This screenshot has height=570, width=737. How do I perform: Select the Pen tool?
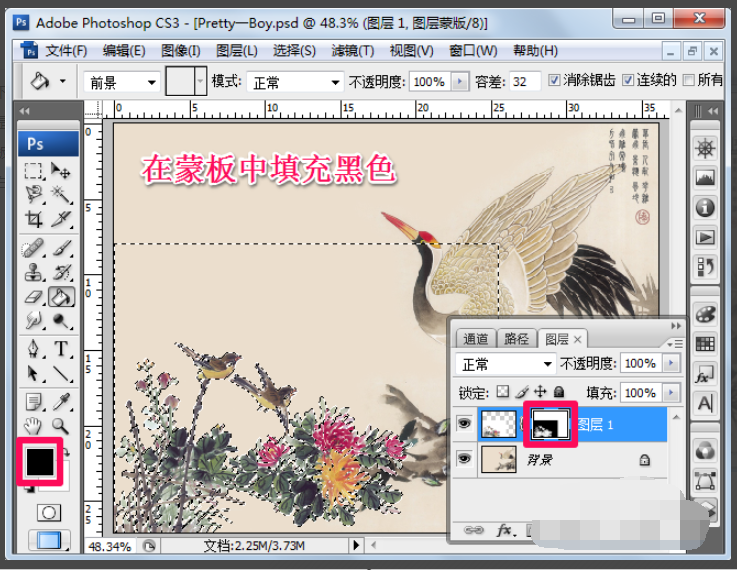pyautogui.click(x=33, y=350)
